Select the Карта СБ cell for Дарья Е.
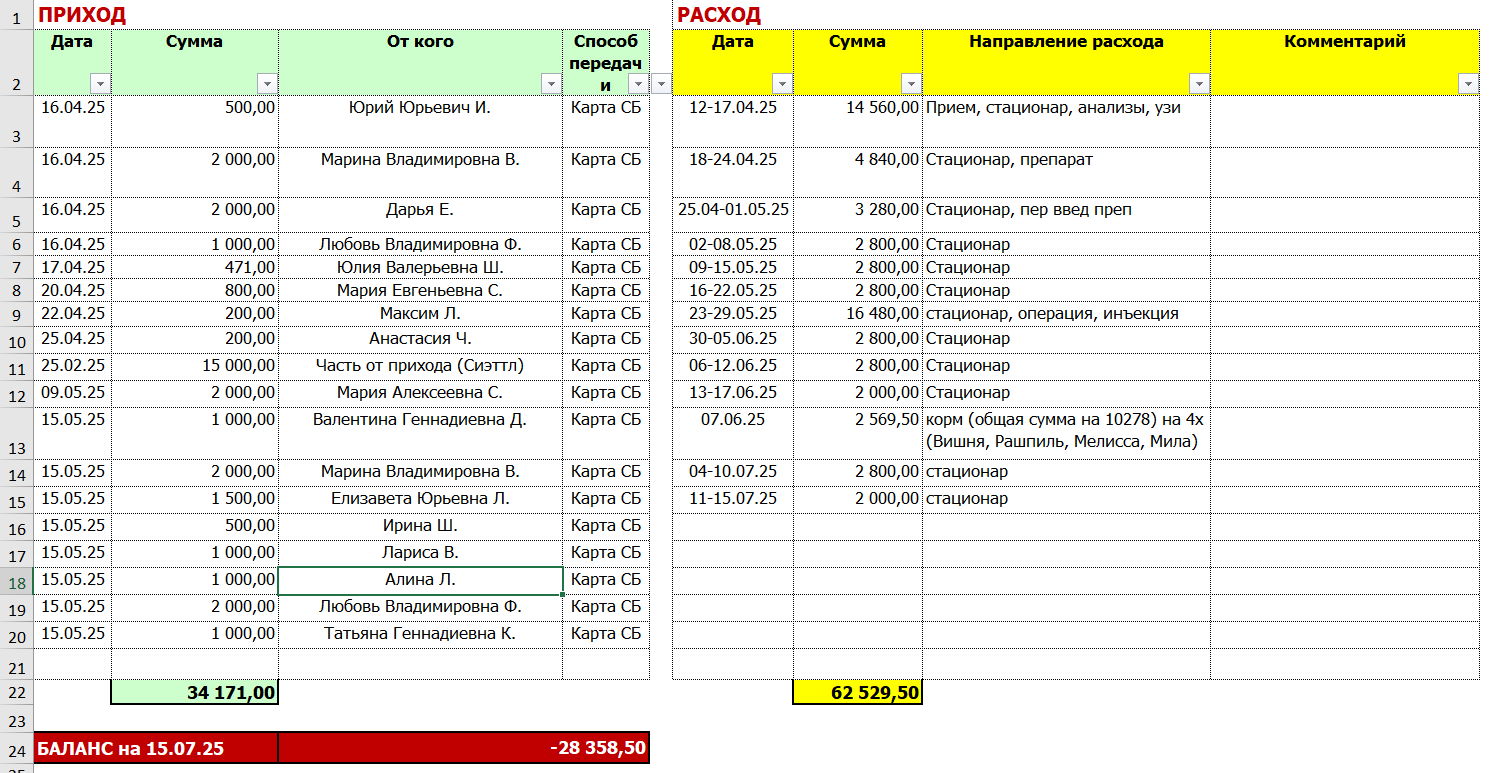Image resolution: width=1492 pixels, height=773 pixels. pos(606,215)
